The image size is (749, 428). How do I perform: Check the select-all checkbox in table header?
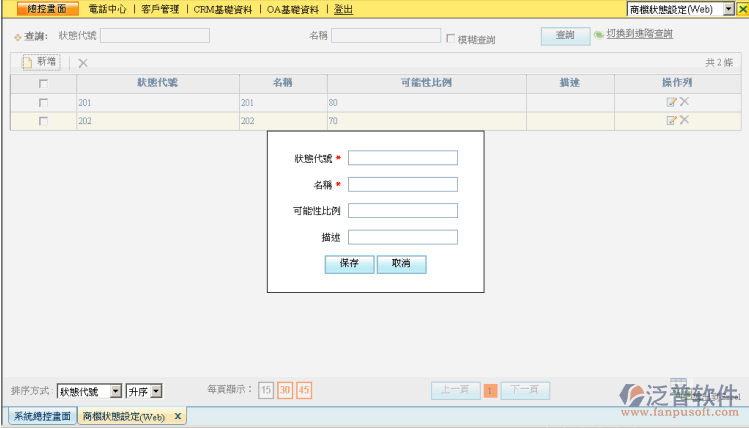43,84
